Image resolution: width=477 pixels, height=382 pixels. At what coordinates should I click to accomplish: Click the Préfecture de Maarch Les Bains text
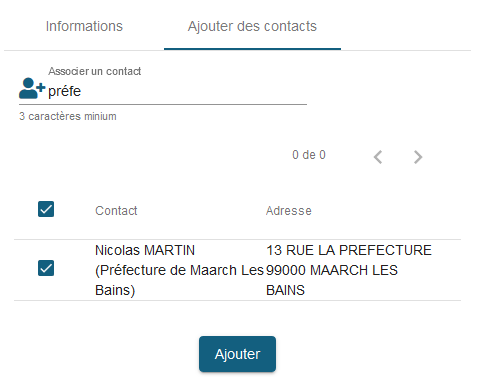point(179,280)
